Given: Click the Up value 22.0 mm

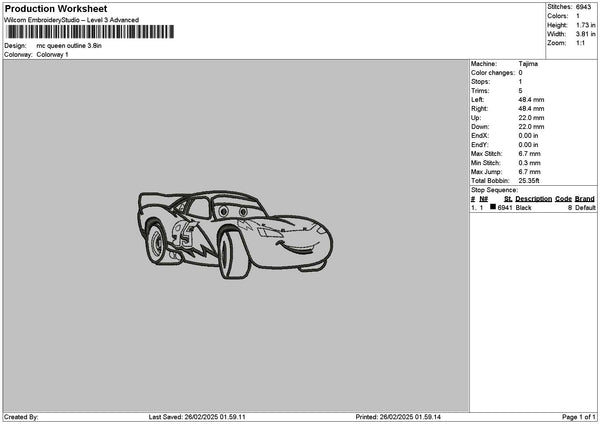Looking at the screenshot, I should pos(531,118).
